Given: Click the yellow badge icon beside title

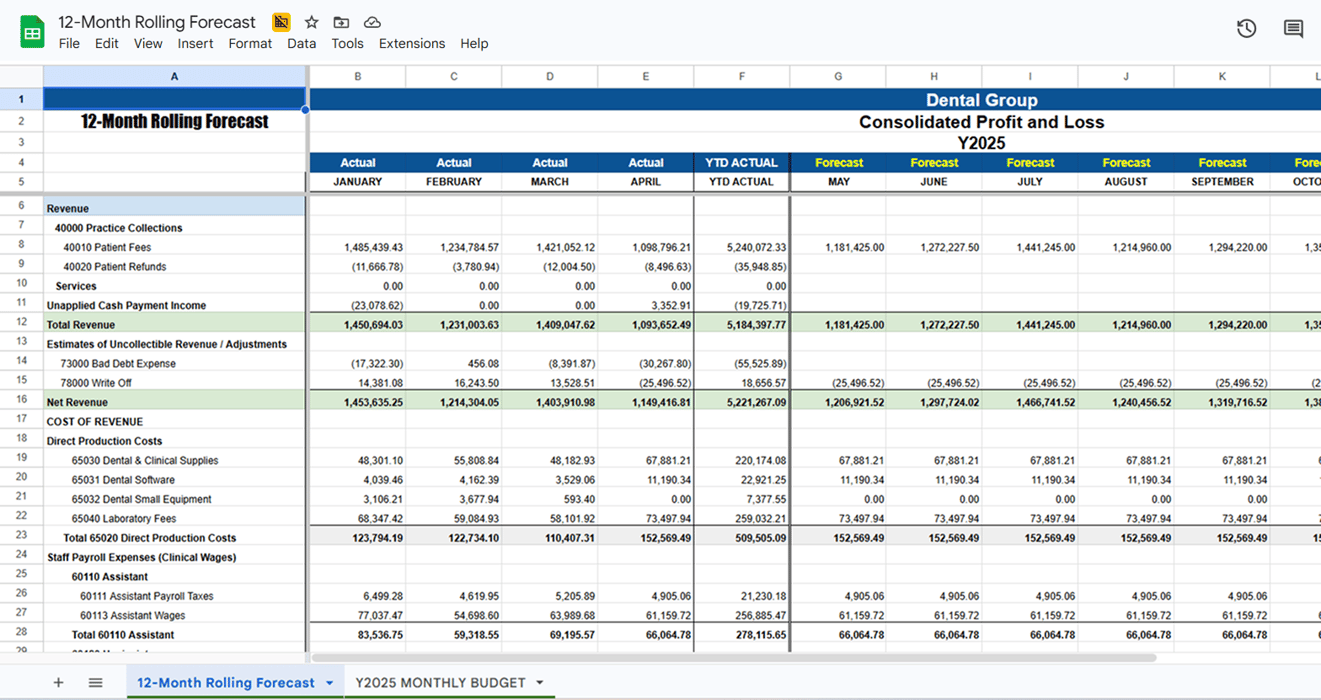Looking at the screenshot, I should coord(281,22).
